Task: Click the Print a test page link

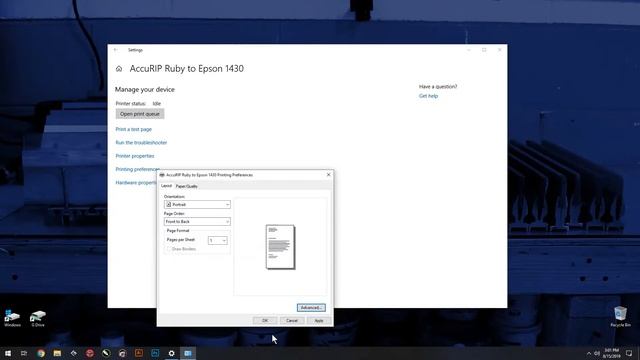Action: (133, 129)
